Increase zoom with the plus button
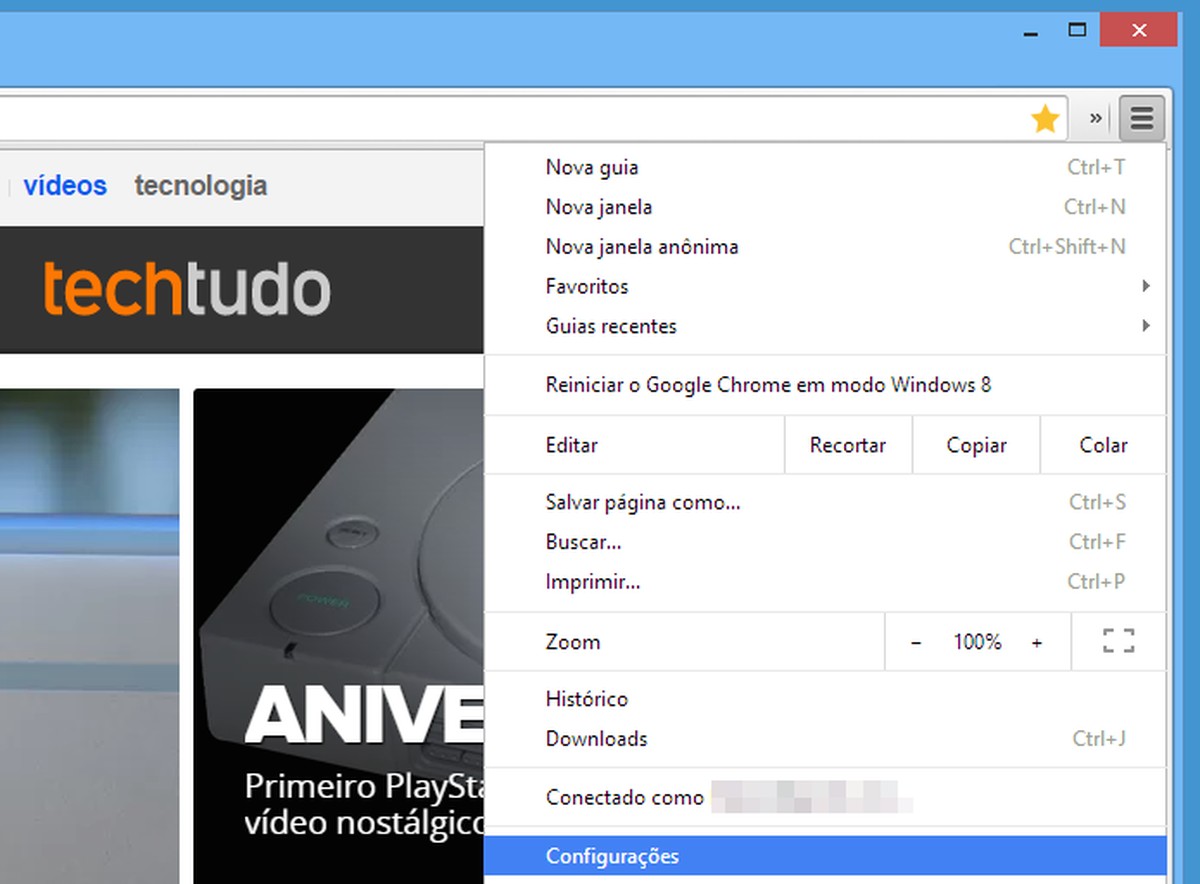The width and height of the screenshot is (1200, 884). tap(1037, 642)
